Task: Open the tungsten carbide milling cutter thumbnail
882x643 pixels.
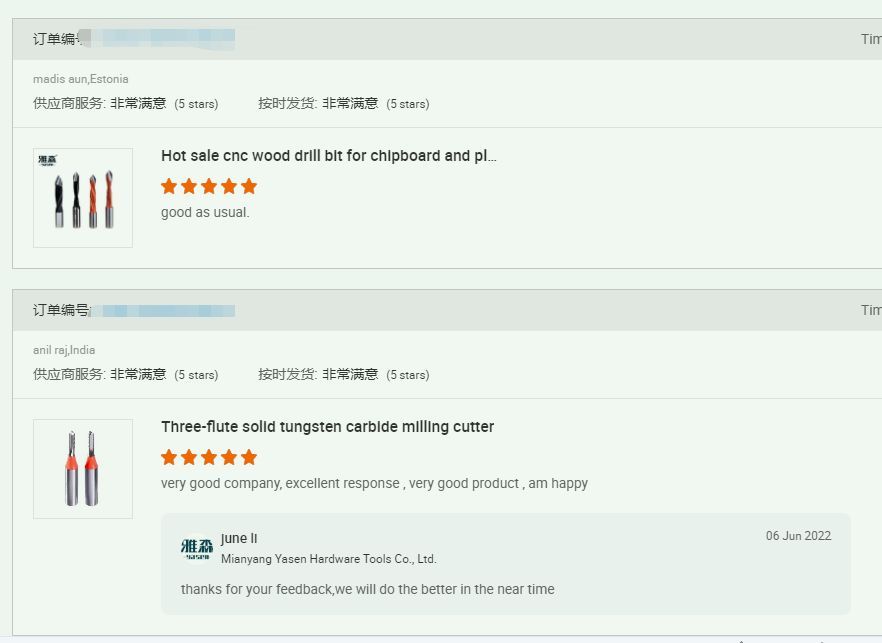Action: (83, 469)
